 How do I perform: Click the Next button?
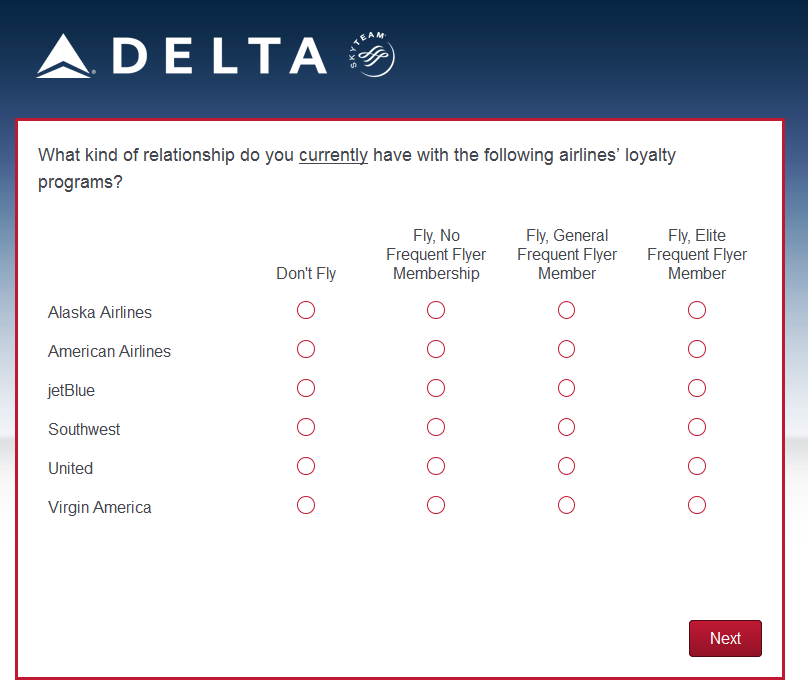pos(725,639)
